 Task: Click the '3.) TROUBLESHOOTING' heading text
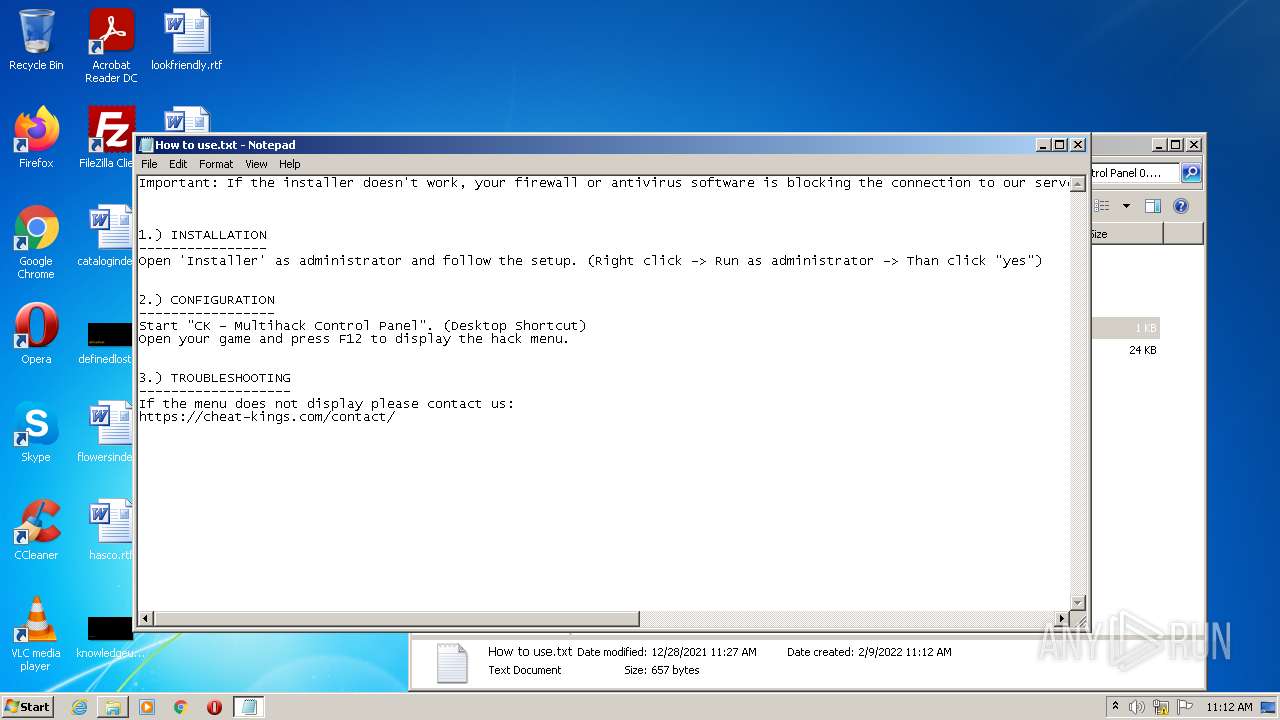pyautogui.click(x=214, y=378)
